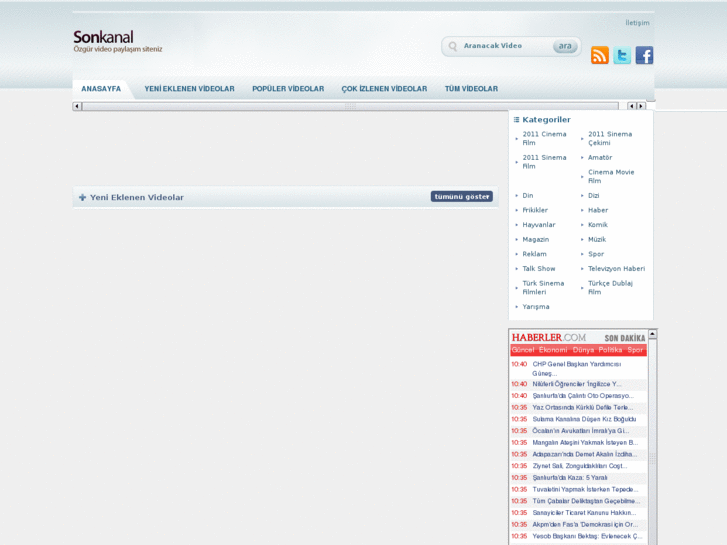Open the Türk Sinema Filmleri category

(x=543, y=288)
